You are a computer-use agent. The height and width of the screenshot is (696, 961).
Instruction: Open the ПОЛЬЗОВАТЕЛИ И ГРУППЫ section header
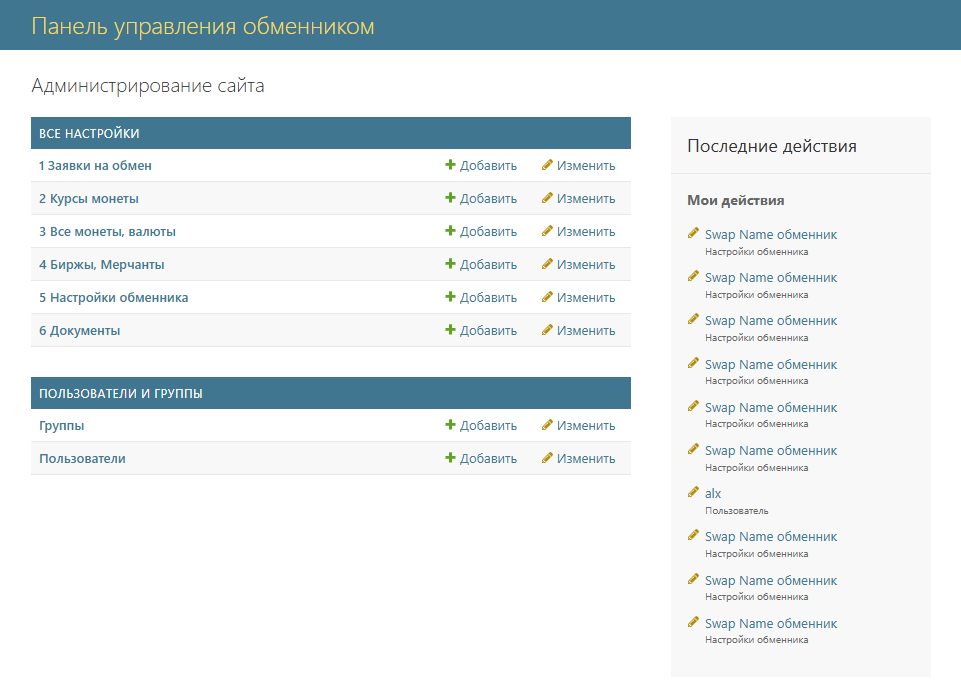(121, 394)
